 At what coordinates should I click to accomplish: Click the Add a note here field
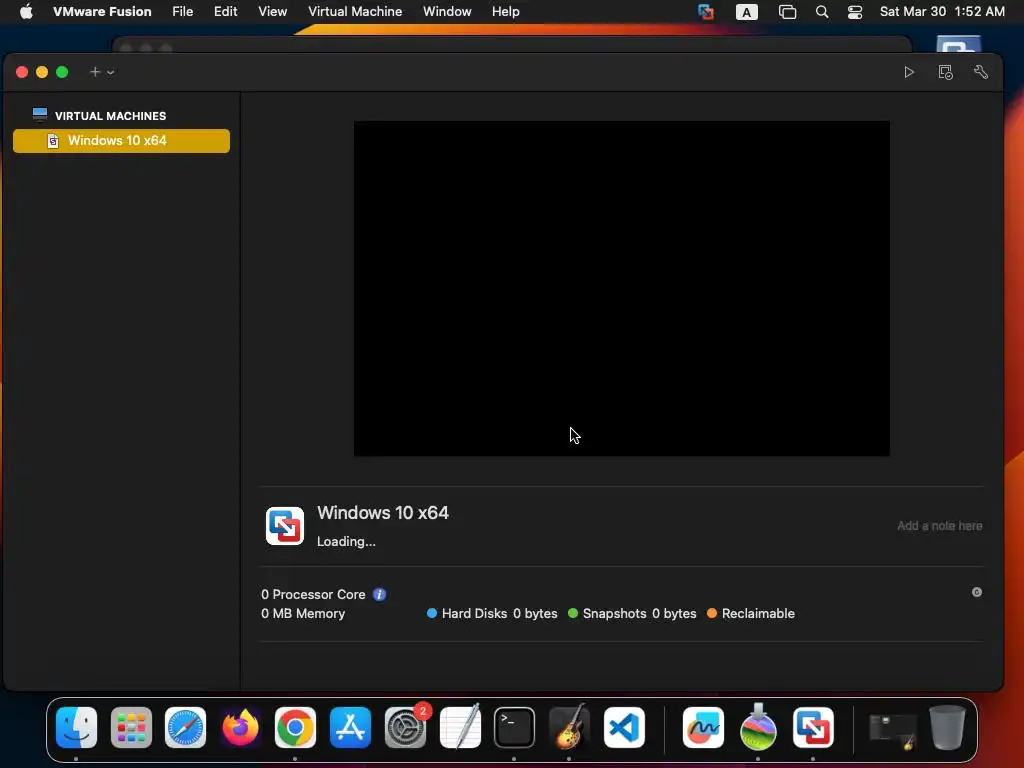(x=939, y=526)
